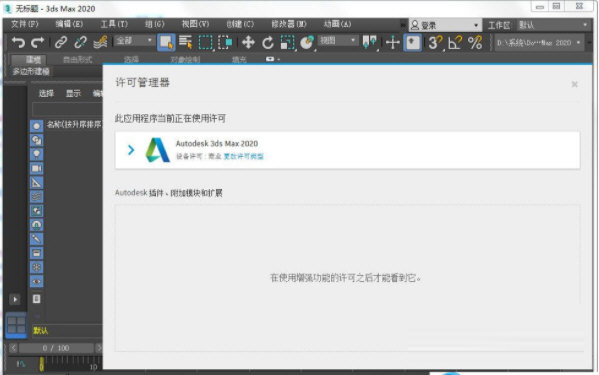599x375 pixels.
Task: Open workspace 默认 dropdown
Action: tap(554, 25)
